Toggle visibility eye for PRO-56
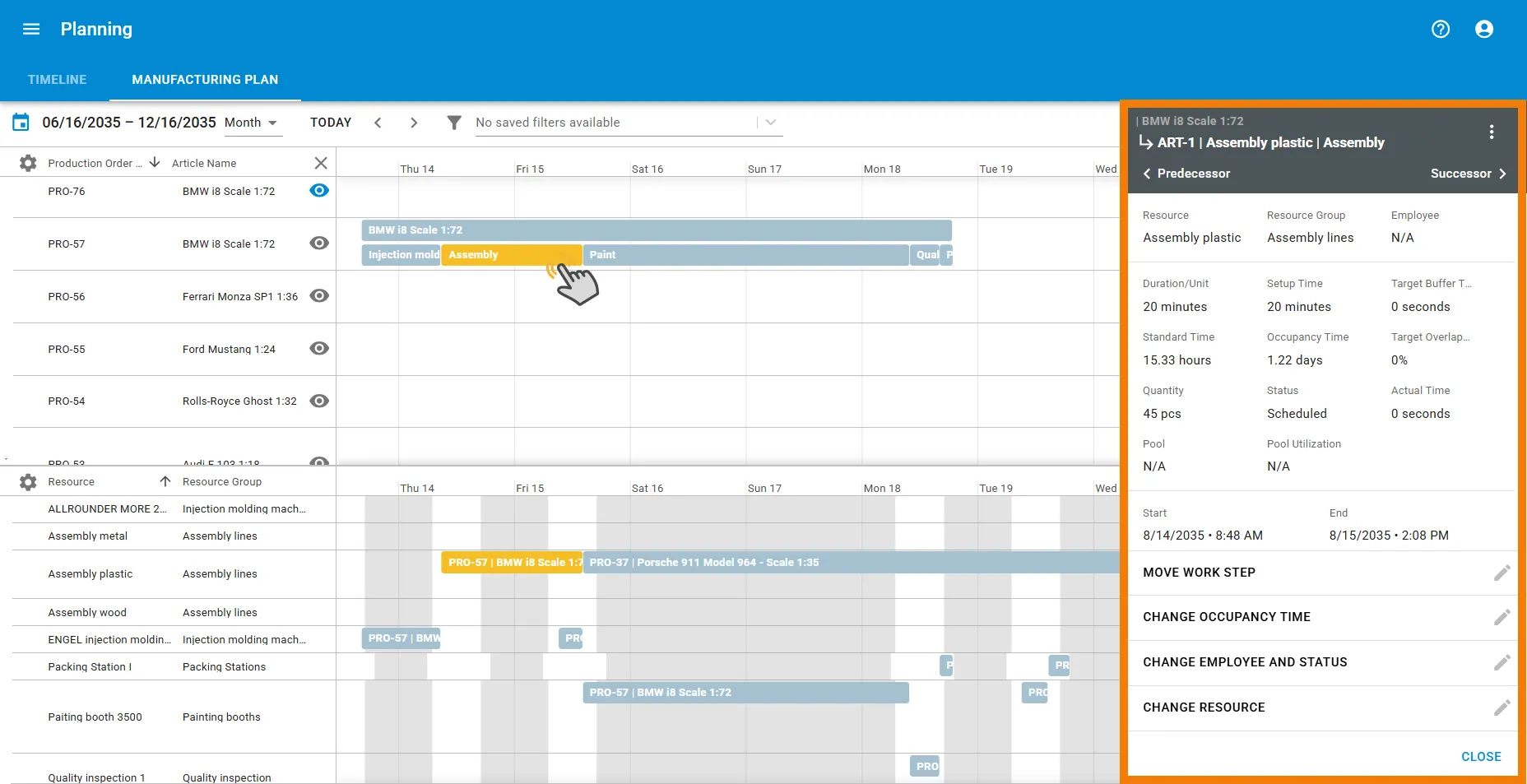The height and width of the screenshot is (784, 1527). tap(319, 296)
